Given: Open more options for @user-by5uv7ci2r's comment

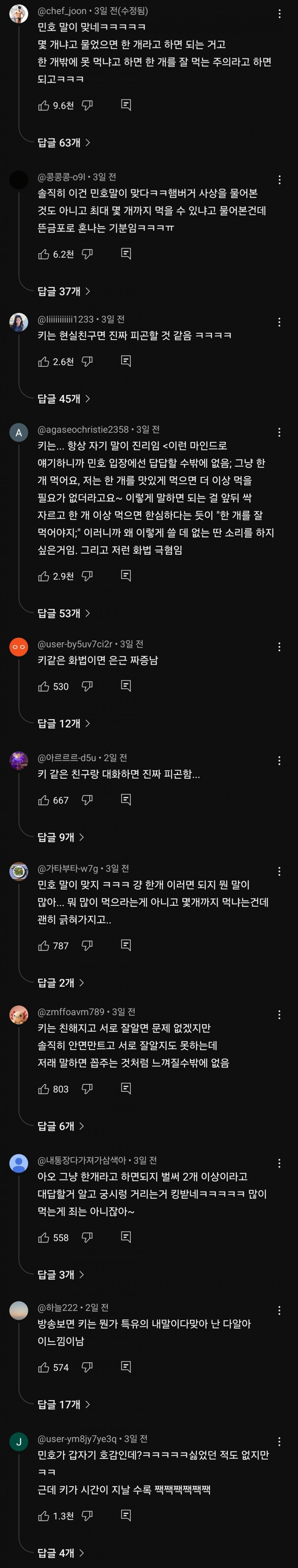Looking at the screenshot, I should tap(279, 646).
